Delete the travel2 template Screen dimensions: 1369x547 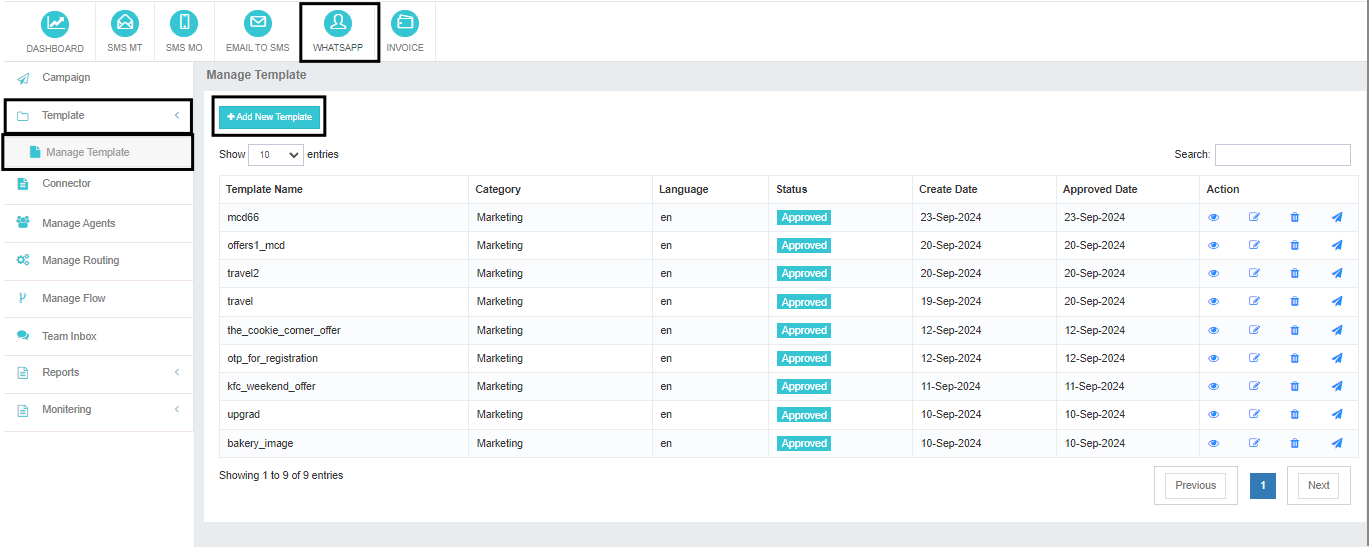point(1295,273)
